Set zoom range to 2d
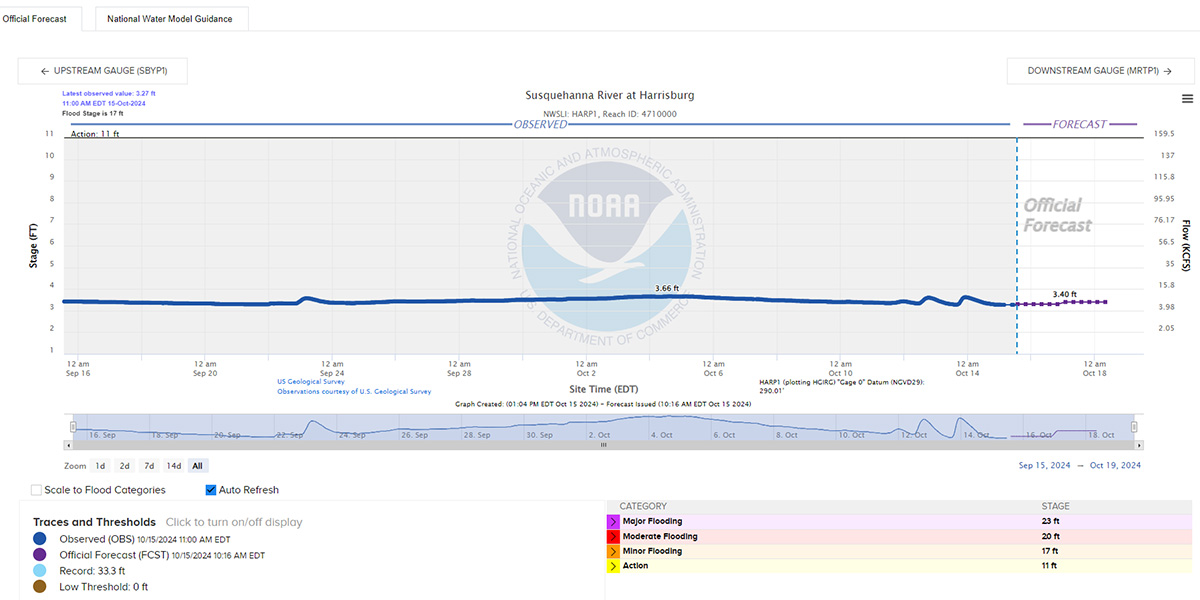The height and width of the screenshot is (600, 1200). [125, 466]
